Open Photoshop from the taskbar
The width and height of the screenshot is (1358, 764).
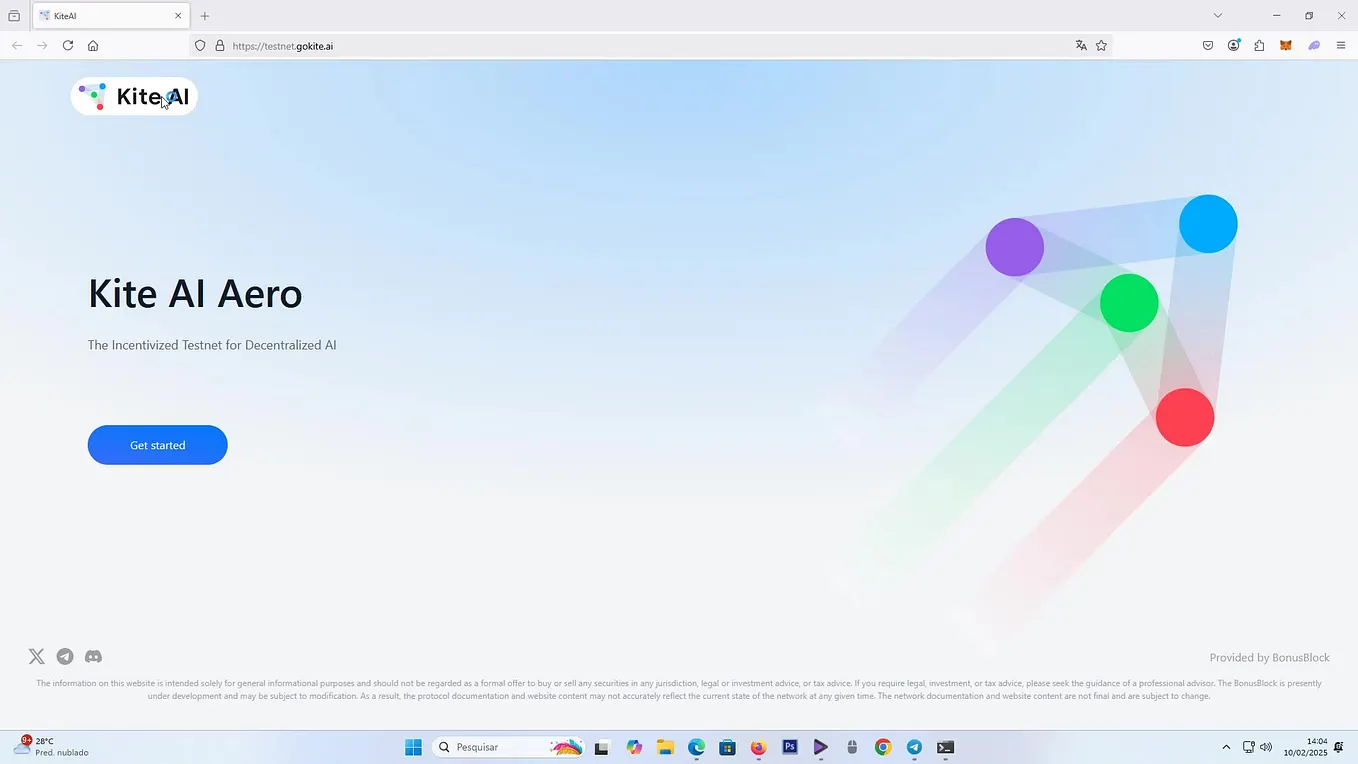(x=789, y=747)
